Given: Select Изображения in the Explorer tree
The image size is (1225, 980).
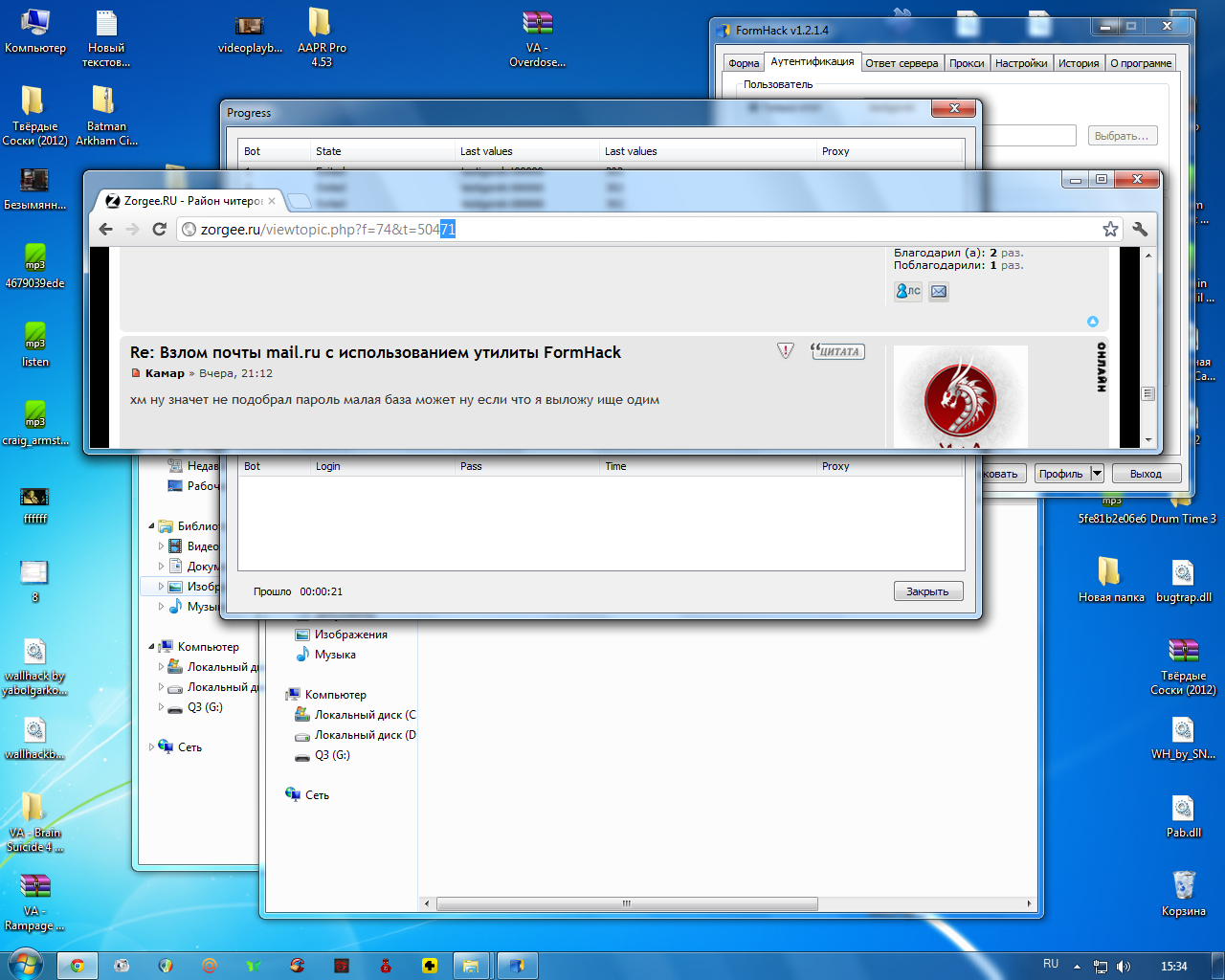Looking at the screenshot, I should click(x=342, y=635).
